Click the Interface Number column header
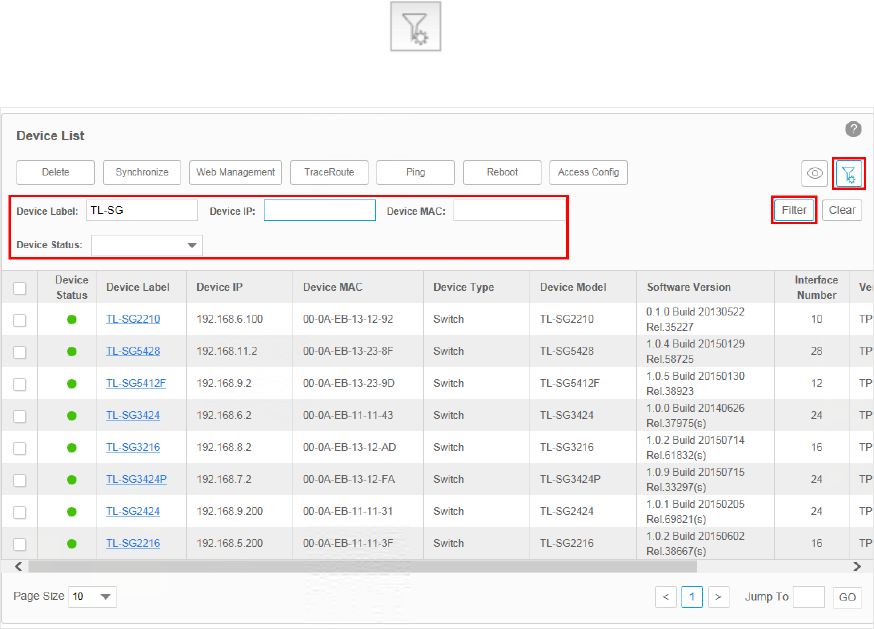 click(x=816, y=288)
